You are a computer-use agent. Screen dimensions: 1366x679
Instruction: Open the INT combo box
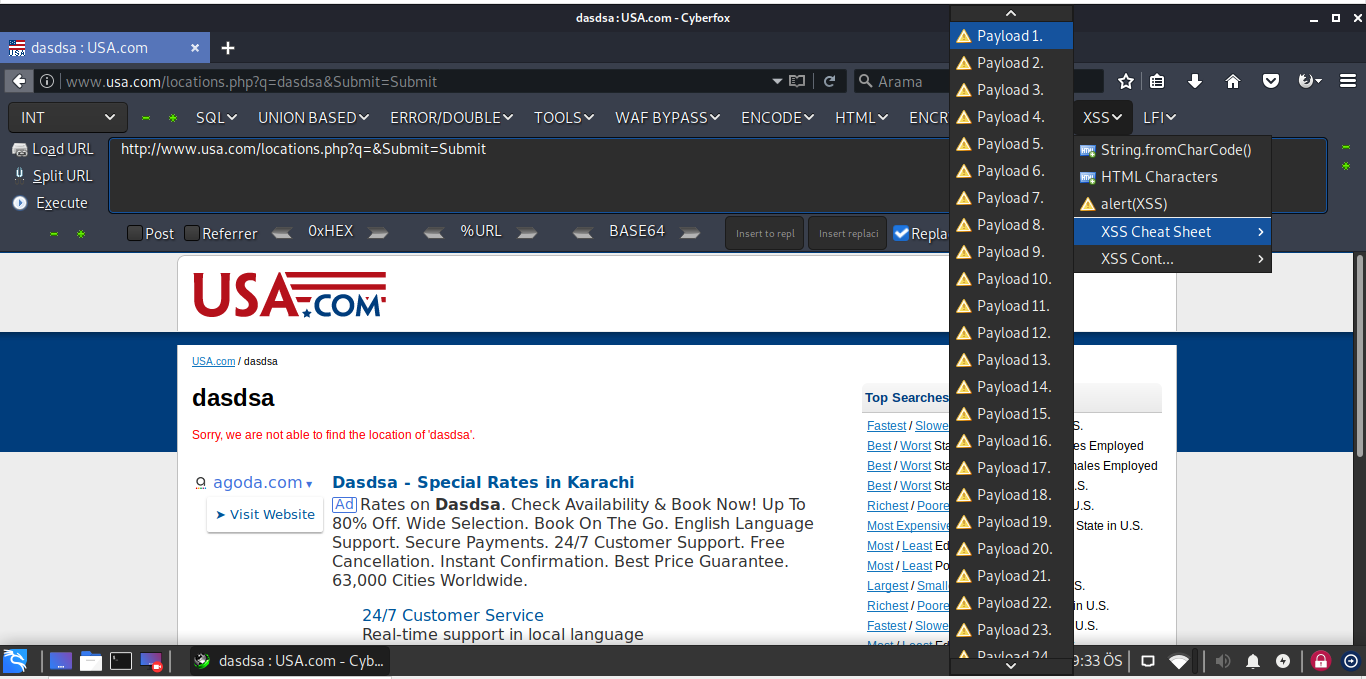[68, 117]
